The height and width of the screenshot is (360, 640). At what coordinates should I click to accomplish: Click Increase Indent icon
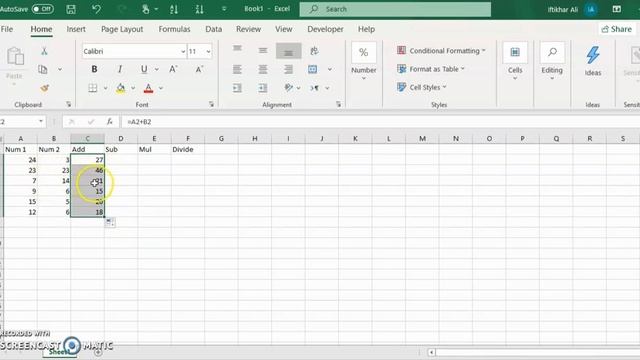(263, 88)
